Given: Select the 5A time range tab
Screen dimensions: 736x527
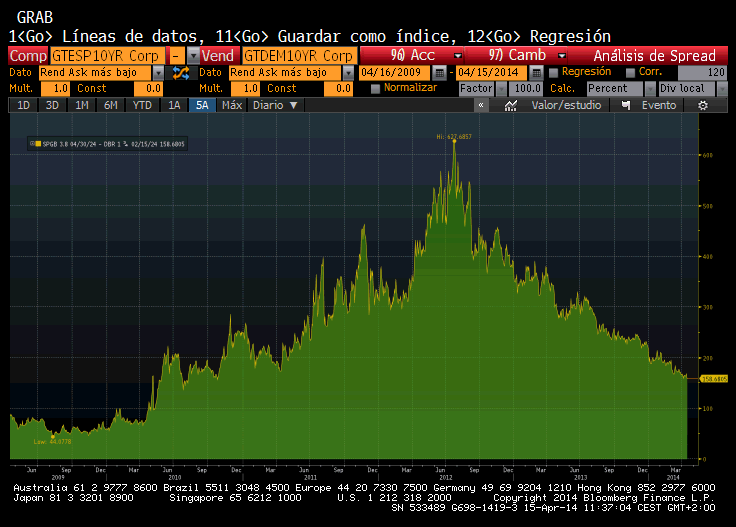Looking at the screenshot, I should (202, 105).
